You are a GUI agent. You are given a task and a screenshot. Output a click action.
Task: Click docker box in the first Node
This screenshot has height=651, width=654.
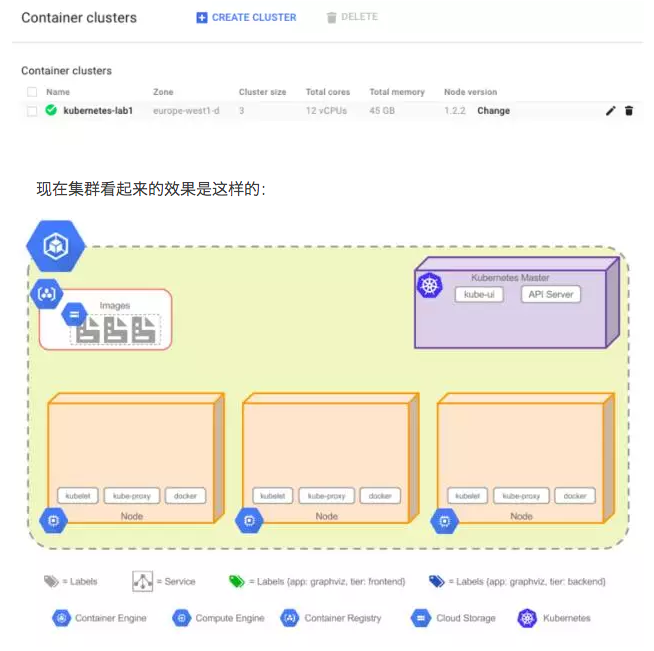click(185, 496)
